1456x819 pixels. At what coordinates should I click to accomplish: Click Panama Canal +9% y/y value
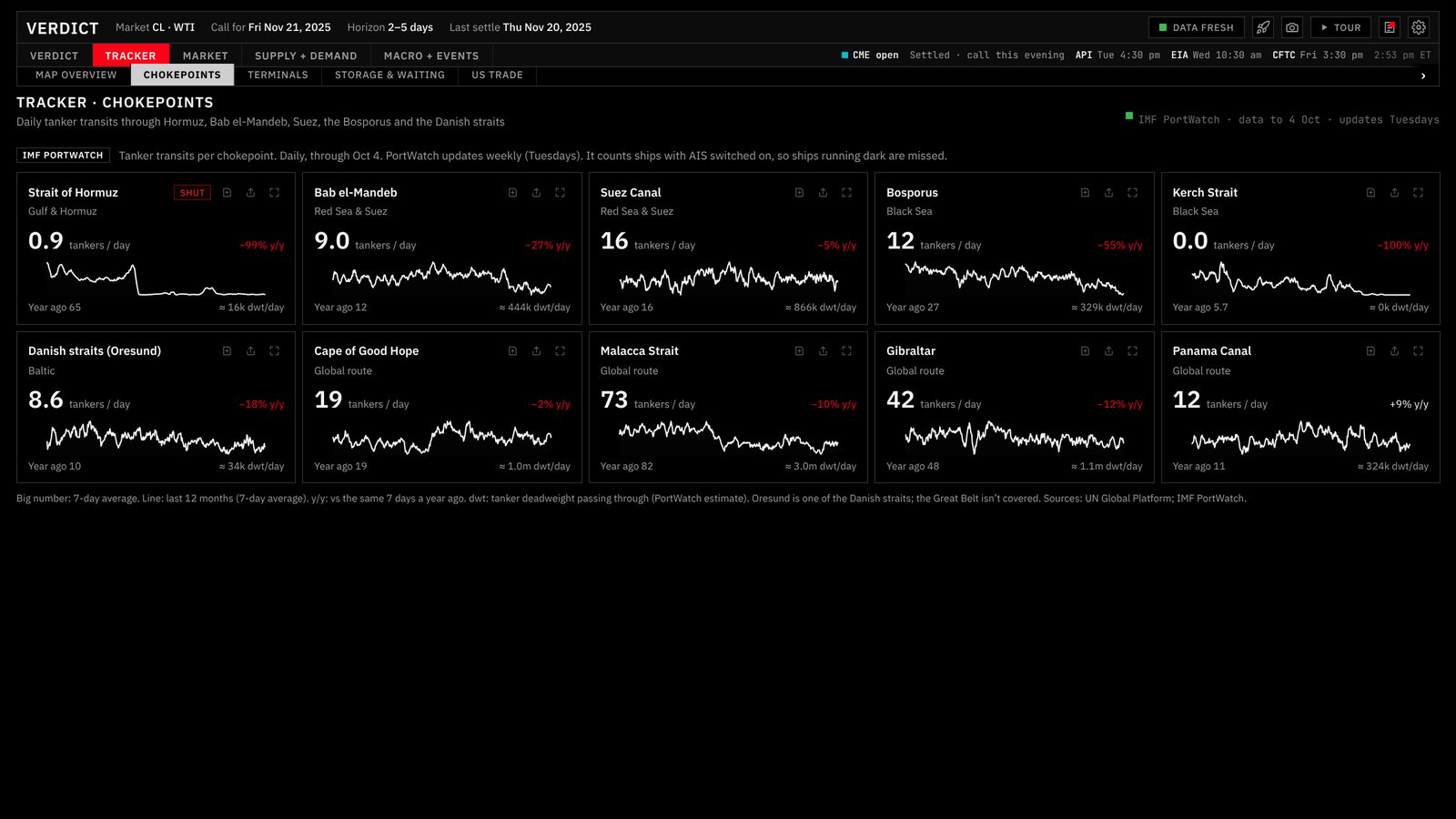[1409, 404]
